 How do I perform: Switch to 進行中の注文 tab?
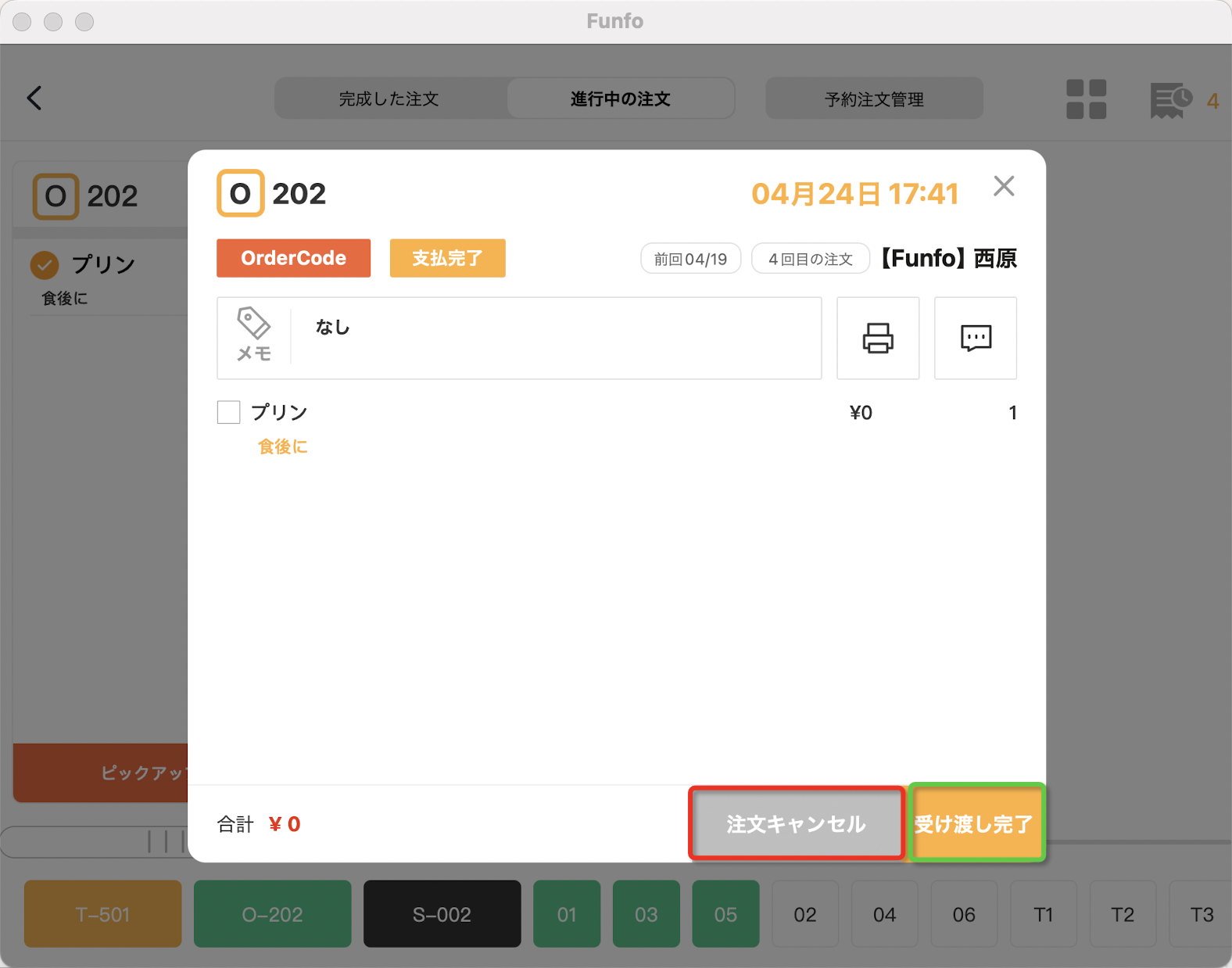click(620, 99)
